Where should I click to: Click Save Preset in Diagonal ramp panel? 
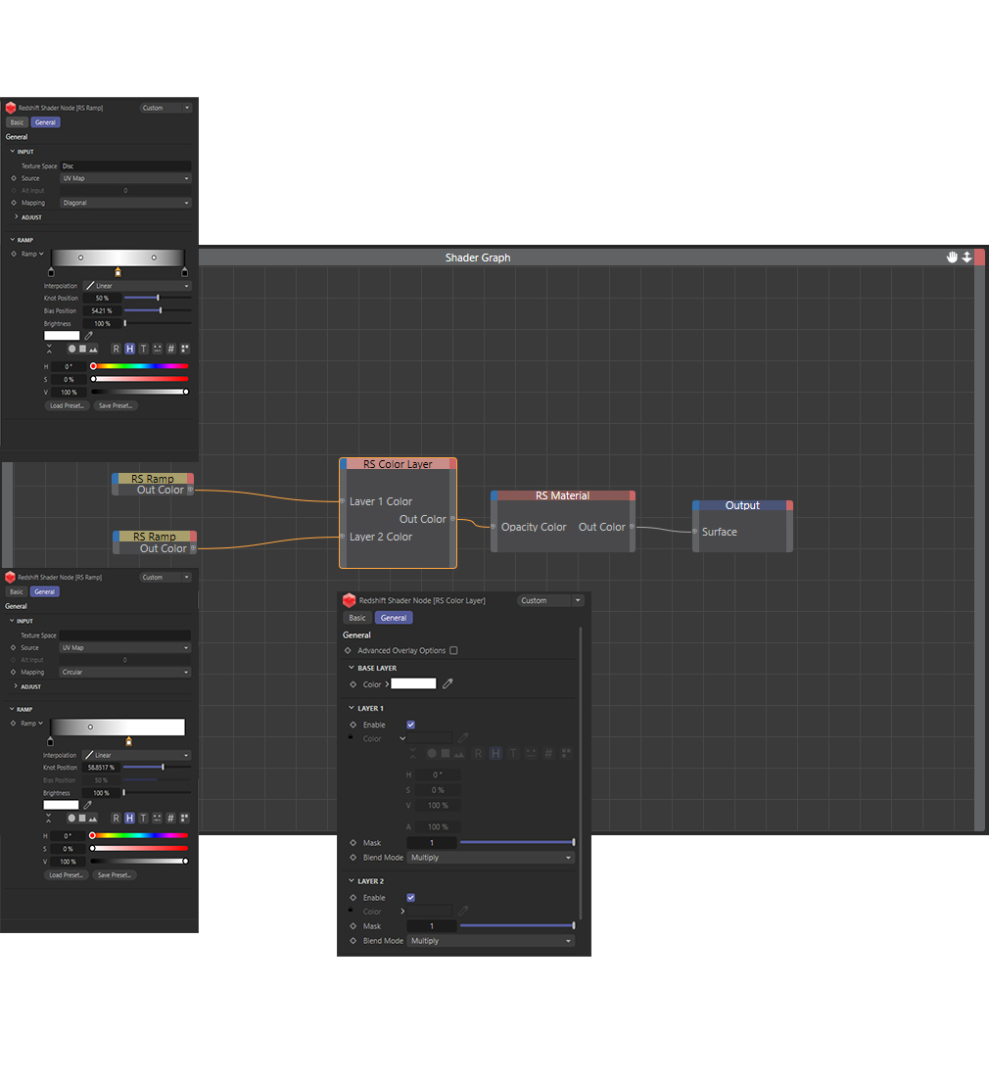tap(115, 406)
